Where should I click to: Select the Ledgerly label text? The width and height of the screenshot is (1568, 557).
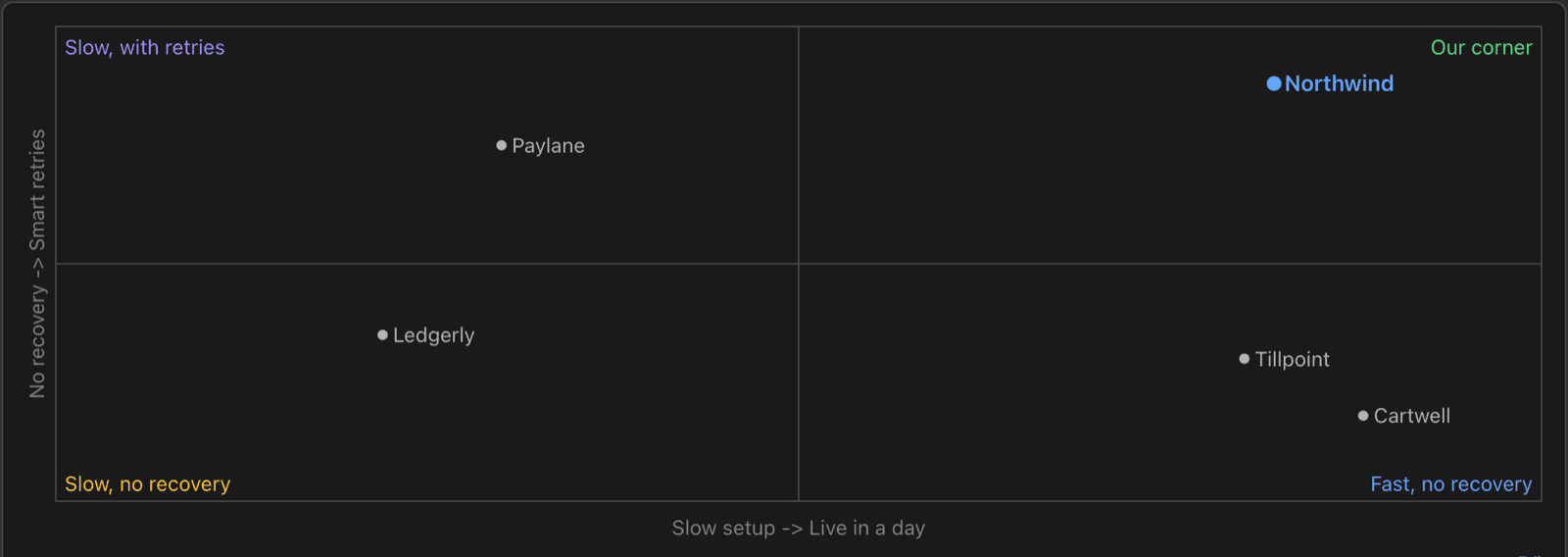click(433, 335)
